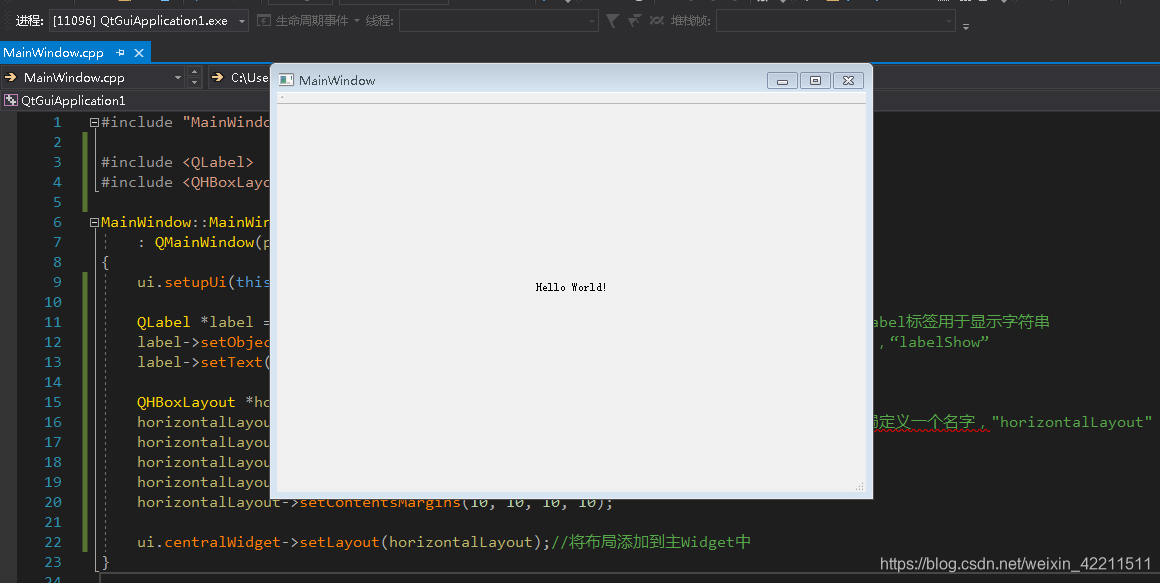Open the C:\Use path navigation dropdown
The width and height of the screenshot is (1160, 583).
[240, 77]
